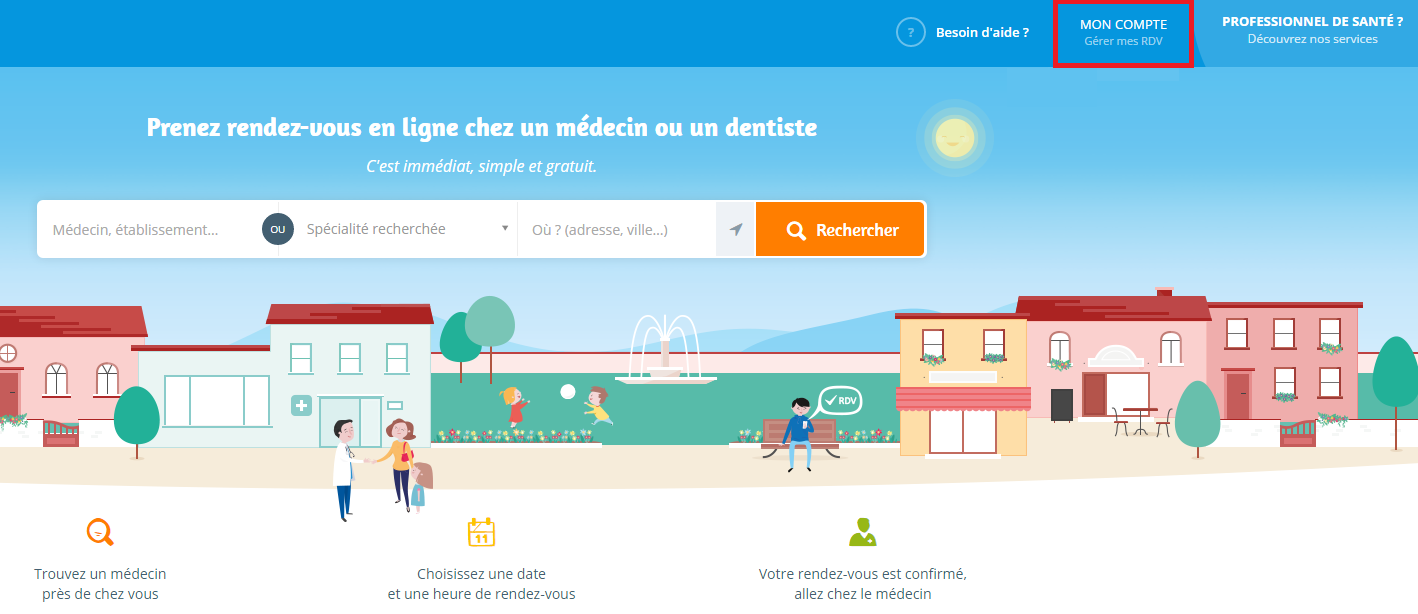
Task: Click the help question mark icon
Action: pyautogui.click(x=910, y=33)
